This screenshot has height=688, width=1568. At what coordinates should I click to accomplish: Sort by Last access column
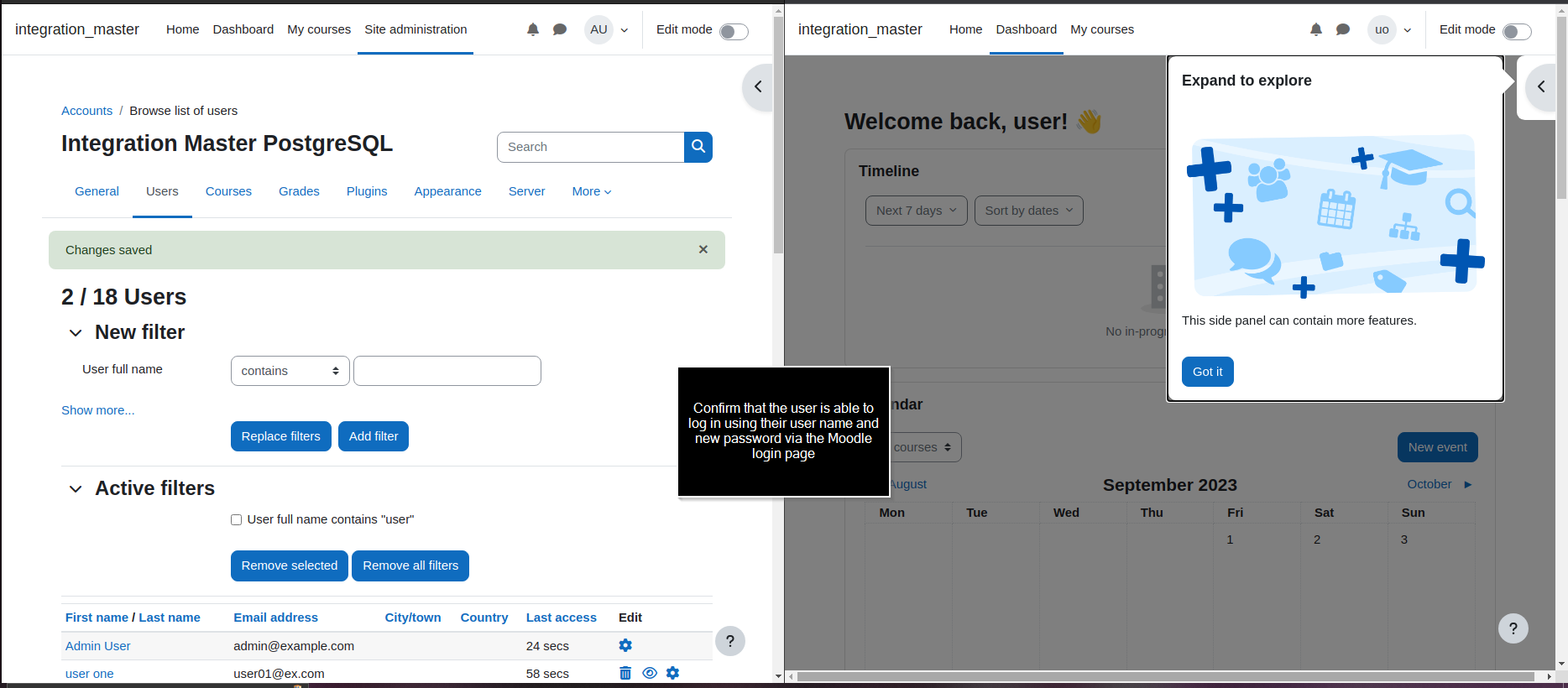coord(562,618)
